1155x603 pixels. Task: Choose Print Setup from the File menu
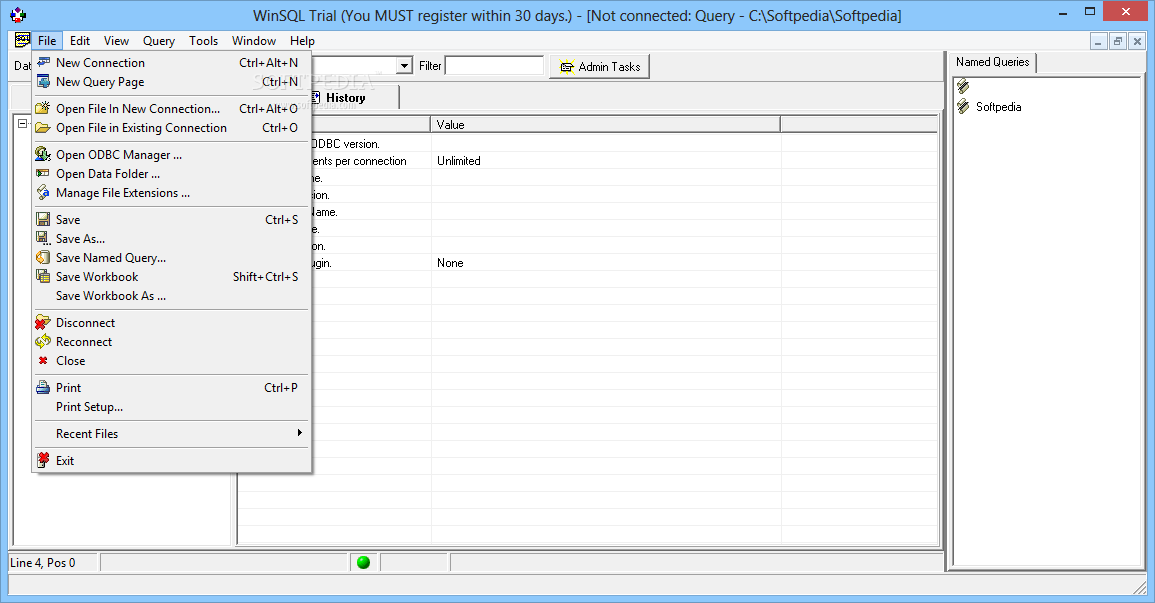coord(89,406)
